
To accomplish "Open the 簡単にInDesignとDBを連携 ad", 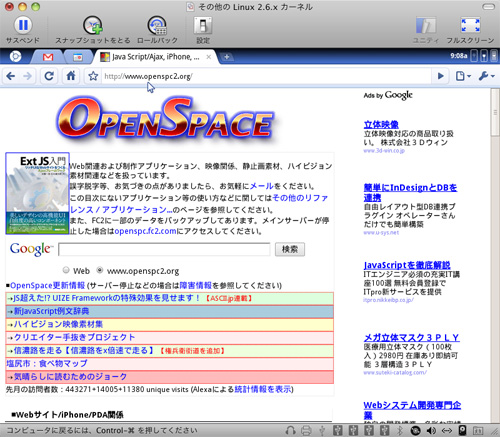I will pyautogui.click(x=410, y=192).
